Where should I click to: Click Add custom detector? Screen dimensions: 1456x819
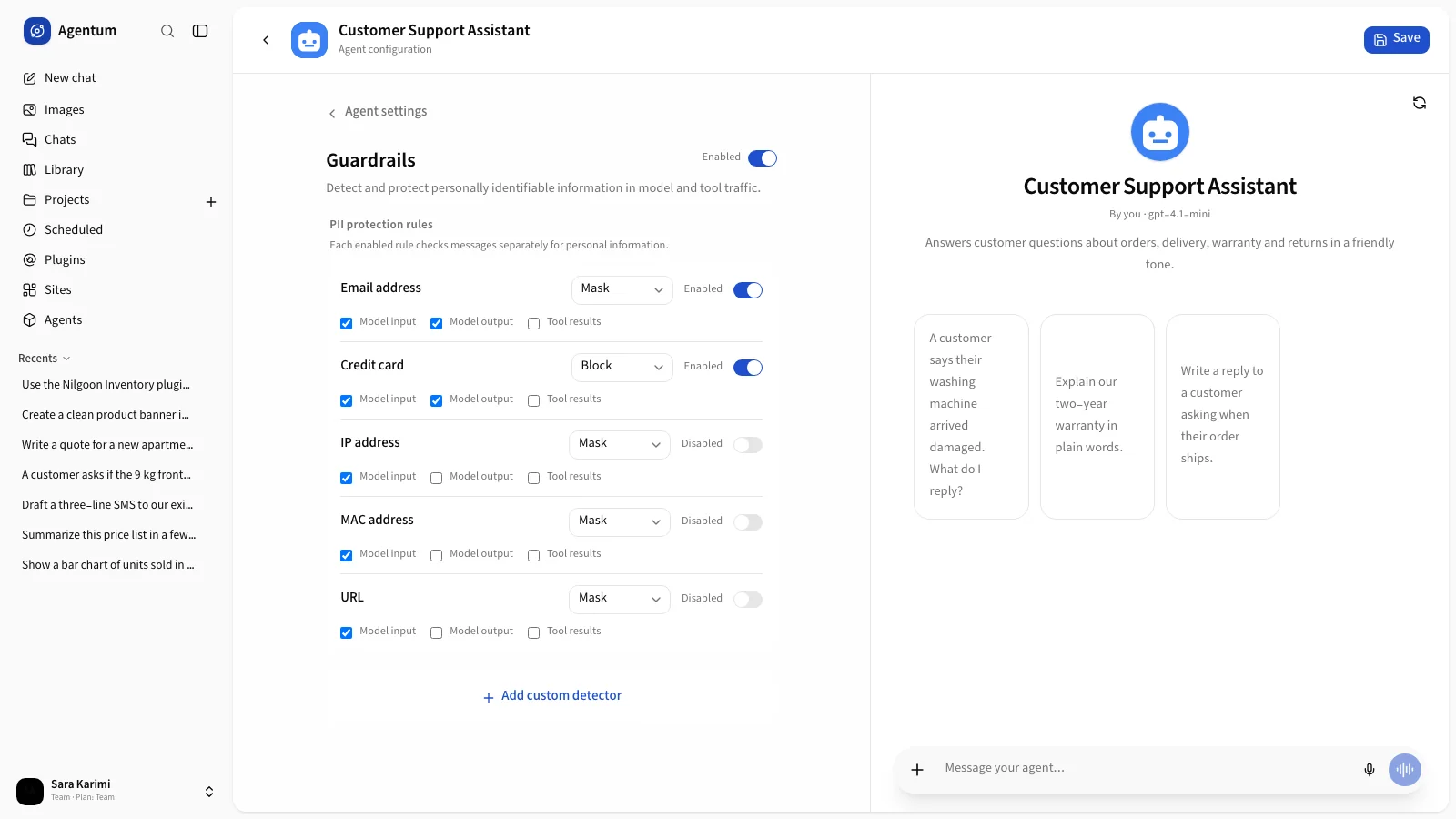[x=552, y=696]
